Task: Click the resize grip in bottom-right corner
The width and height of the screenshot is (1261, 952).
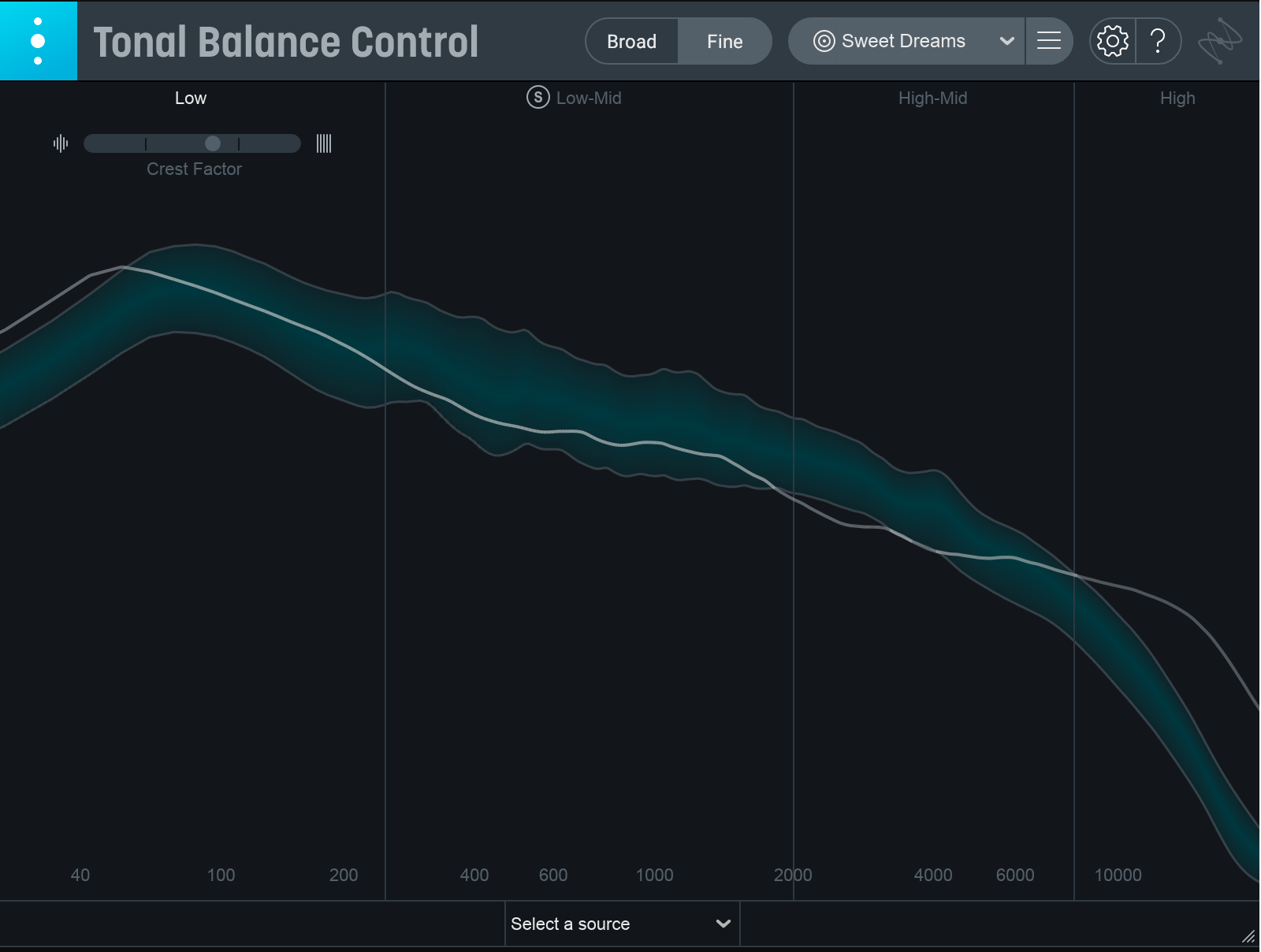Action: [x=1248, y=937]
